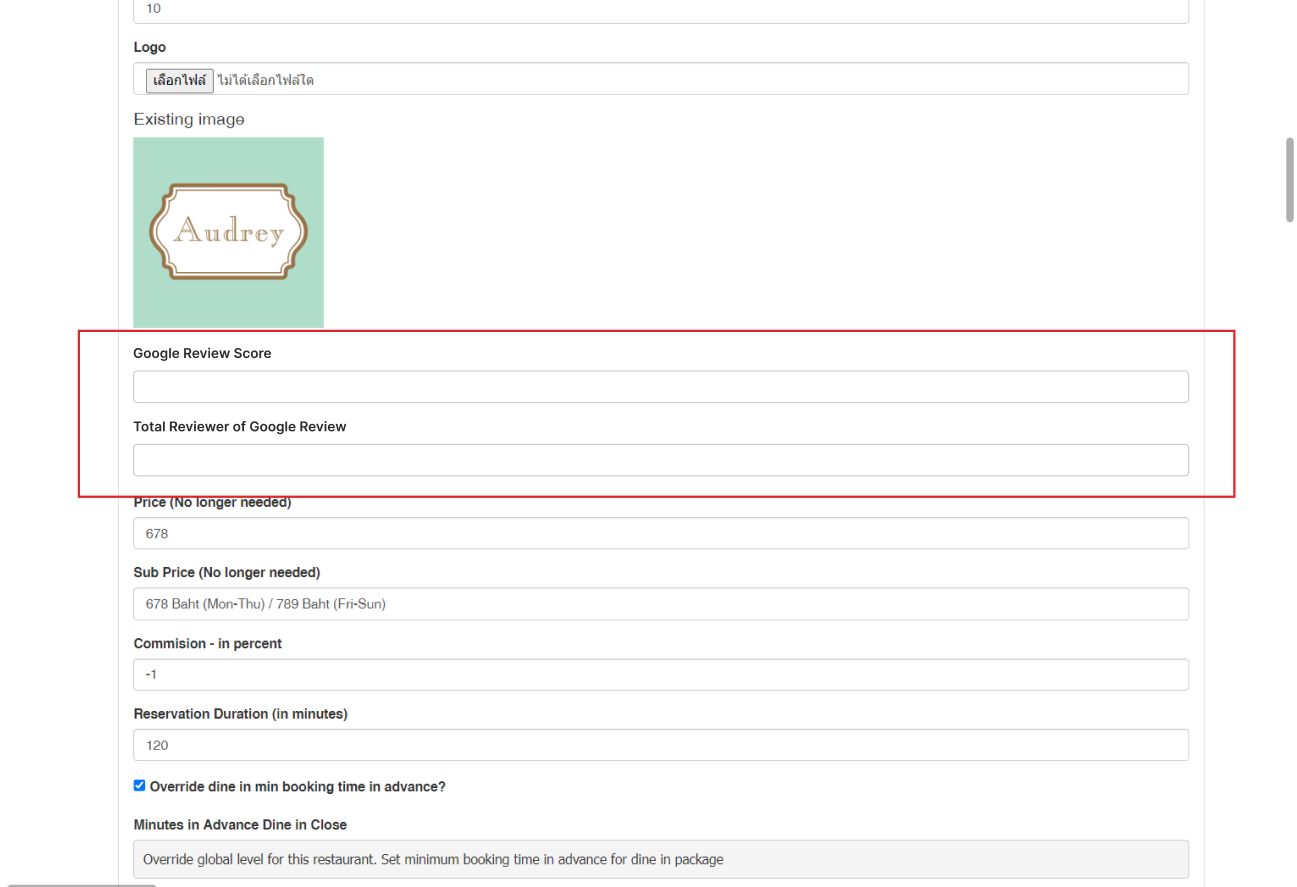This screenshot has height=887, width=1297.
Task: Click the 'Reservation Duration (in minutes)' label
Action: [x=240, y=714]
